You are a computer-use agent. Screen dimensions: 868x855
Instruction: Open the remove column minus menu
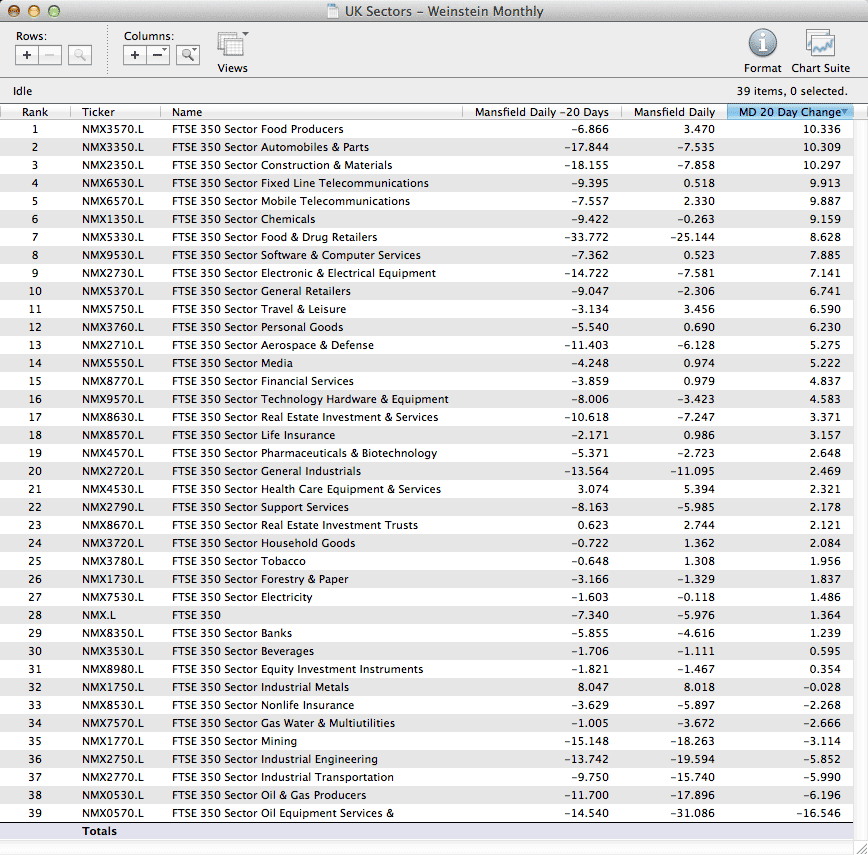(x=159, y=56)
